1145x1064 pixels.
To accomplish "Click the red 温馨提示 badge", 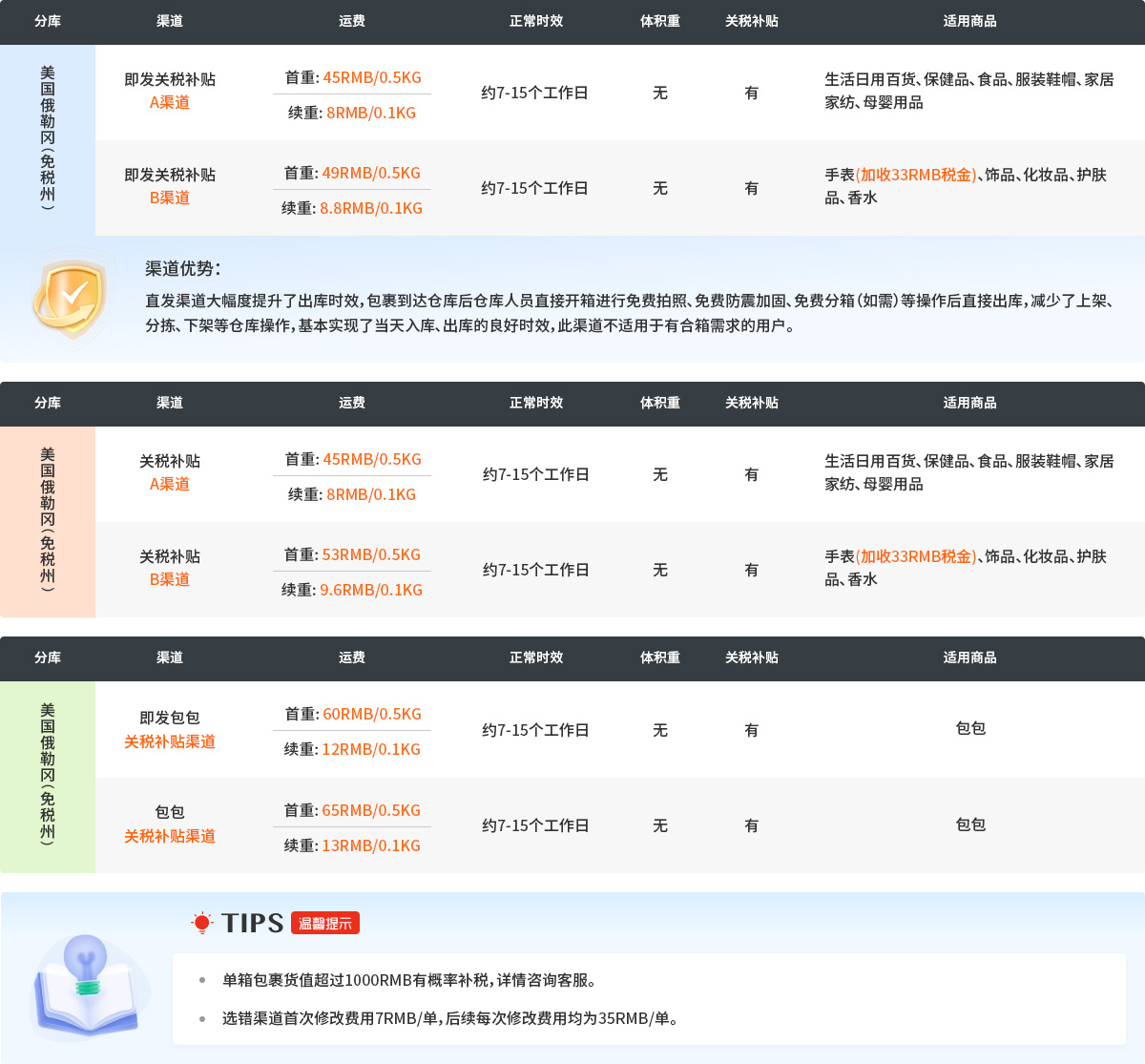I will pyautogui.click(x=325, y=923).
